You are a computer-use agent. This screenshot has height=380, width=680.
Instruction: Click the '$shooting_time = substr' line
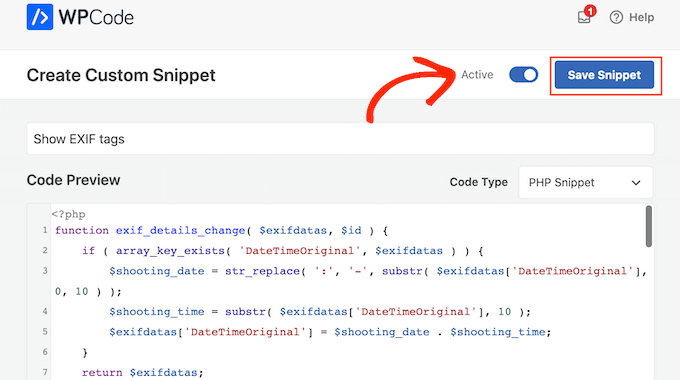[320, 312]
